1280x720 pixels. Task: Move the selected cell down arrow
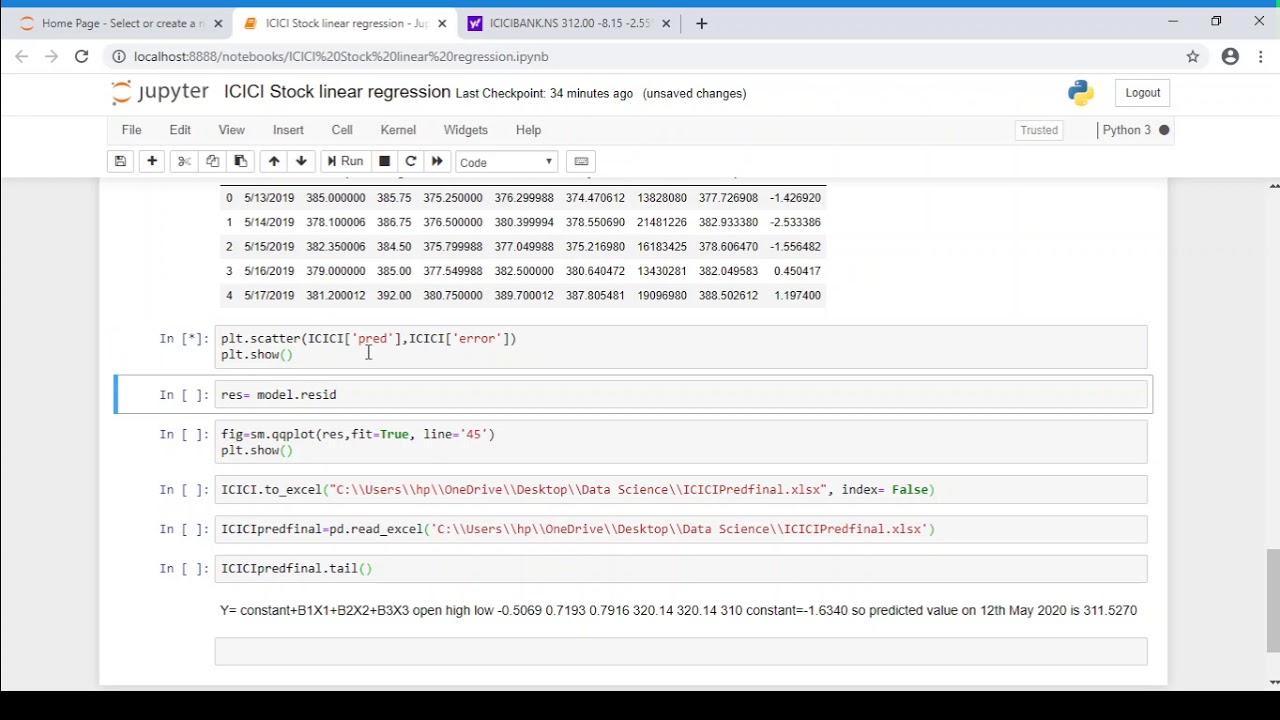pos(301,162)
